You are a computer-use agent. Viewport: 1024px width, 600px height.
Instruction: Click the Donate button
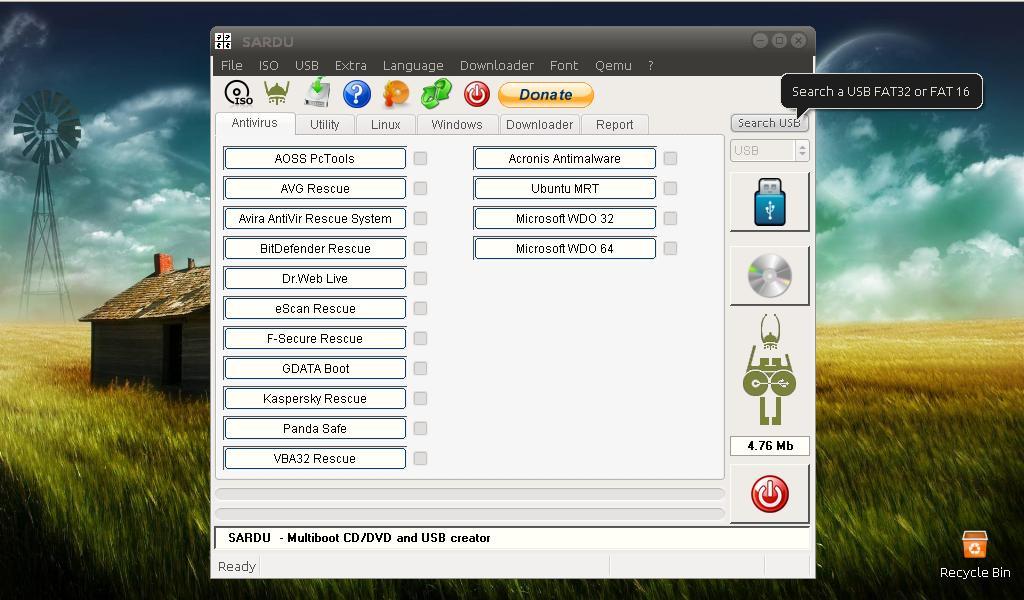546,94
